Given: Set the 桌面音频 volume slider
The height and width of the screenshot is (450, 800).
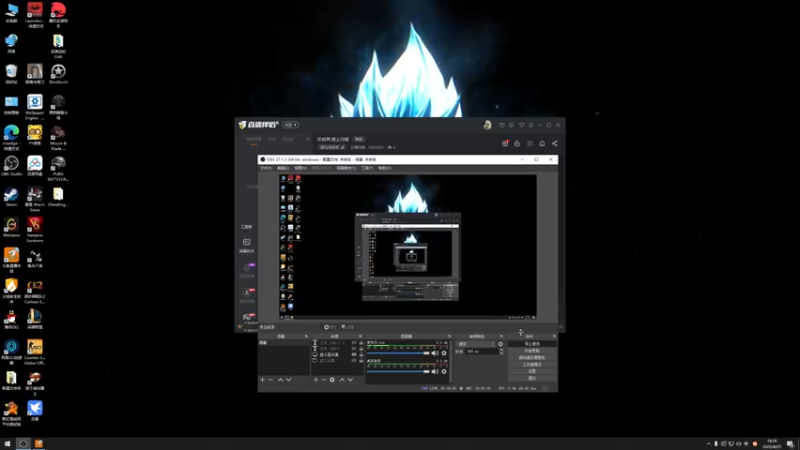Looking at the screenshot, I should pyautogui.click(x=398, y=371).
